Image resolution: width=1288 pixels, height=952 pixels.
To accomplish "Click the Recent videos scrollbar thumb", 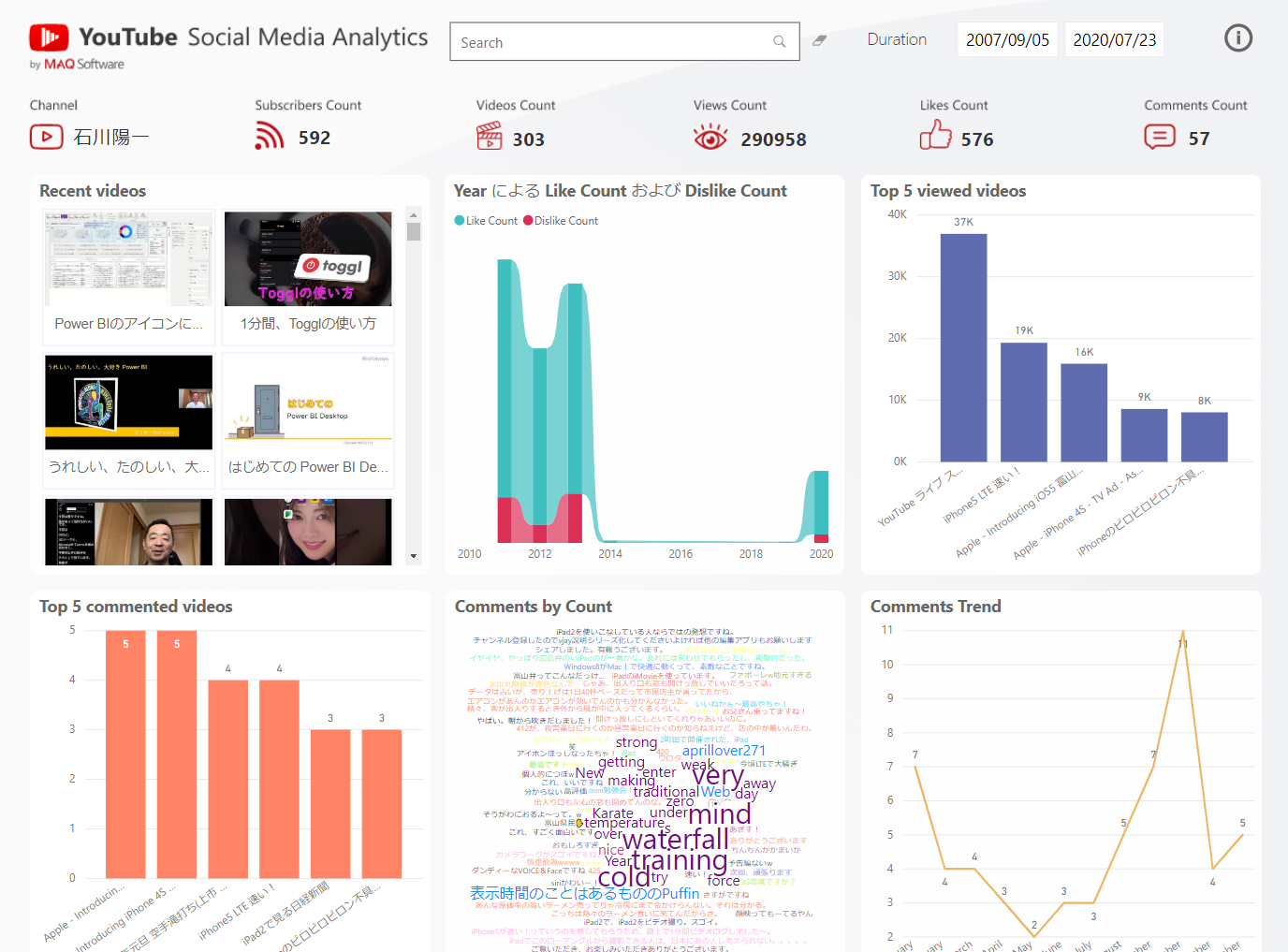I will pyautogui.click(x=414, y=231).
